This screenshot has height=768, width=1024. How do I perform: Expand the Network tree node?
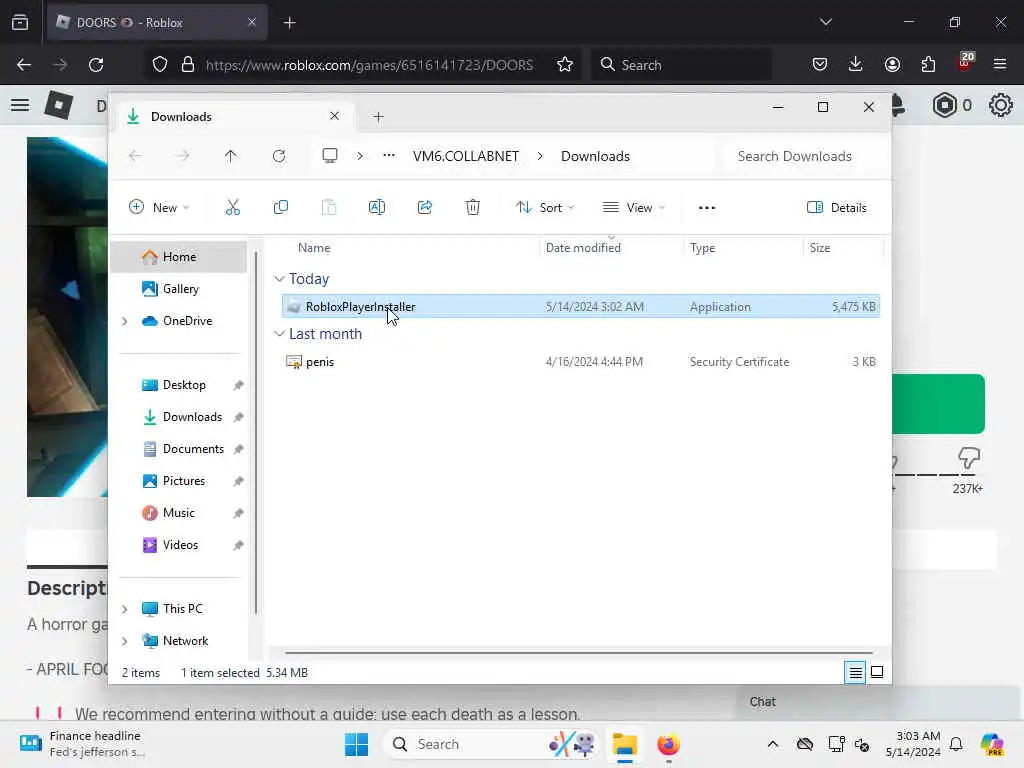point(125,641)
